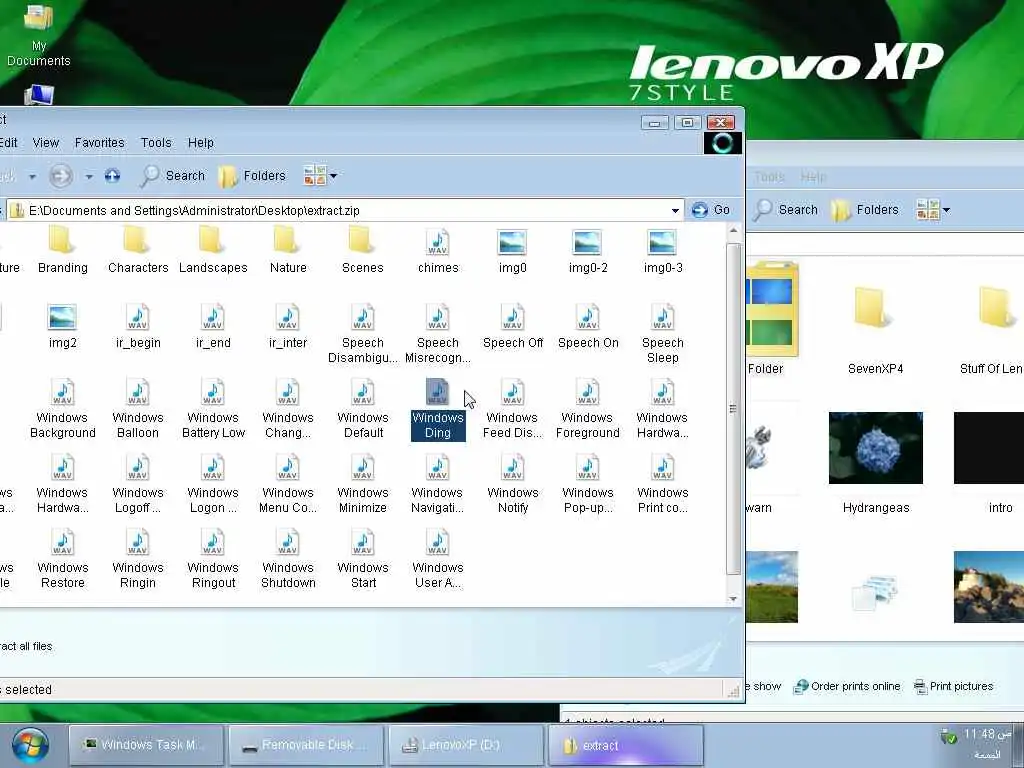Open the Favorites menu
This screenshot has height=768, width=1024.
[99, 142]
